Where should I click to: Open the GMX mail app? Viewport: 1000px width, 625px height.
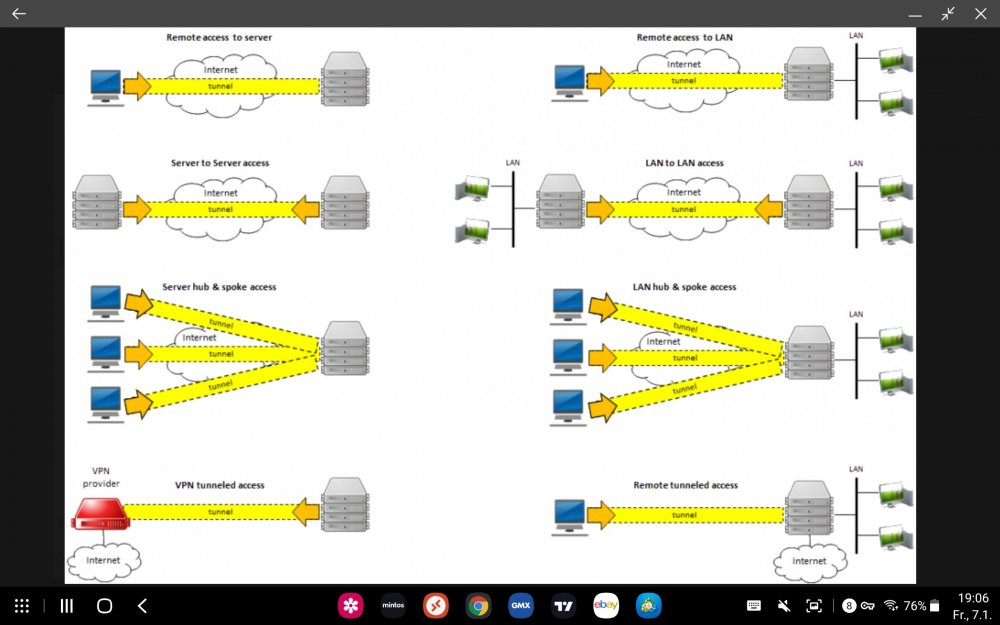(521, 605)
